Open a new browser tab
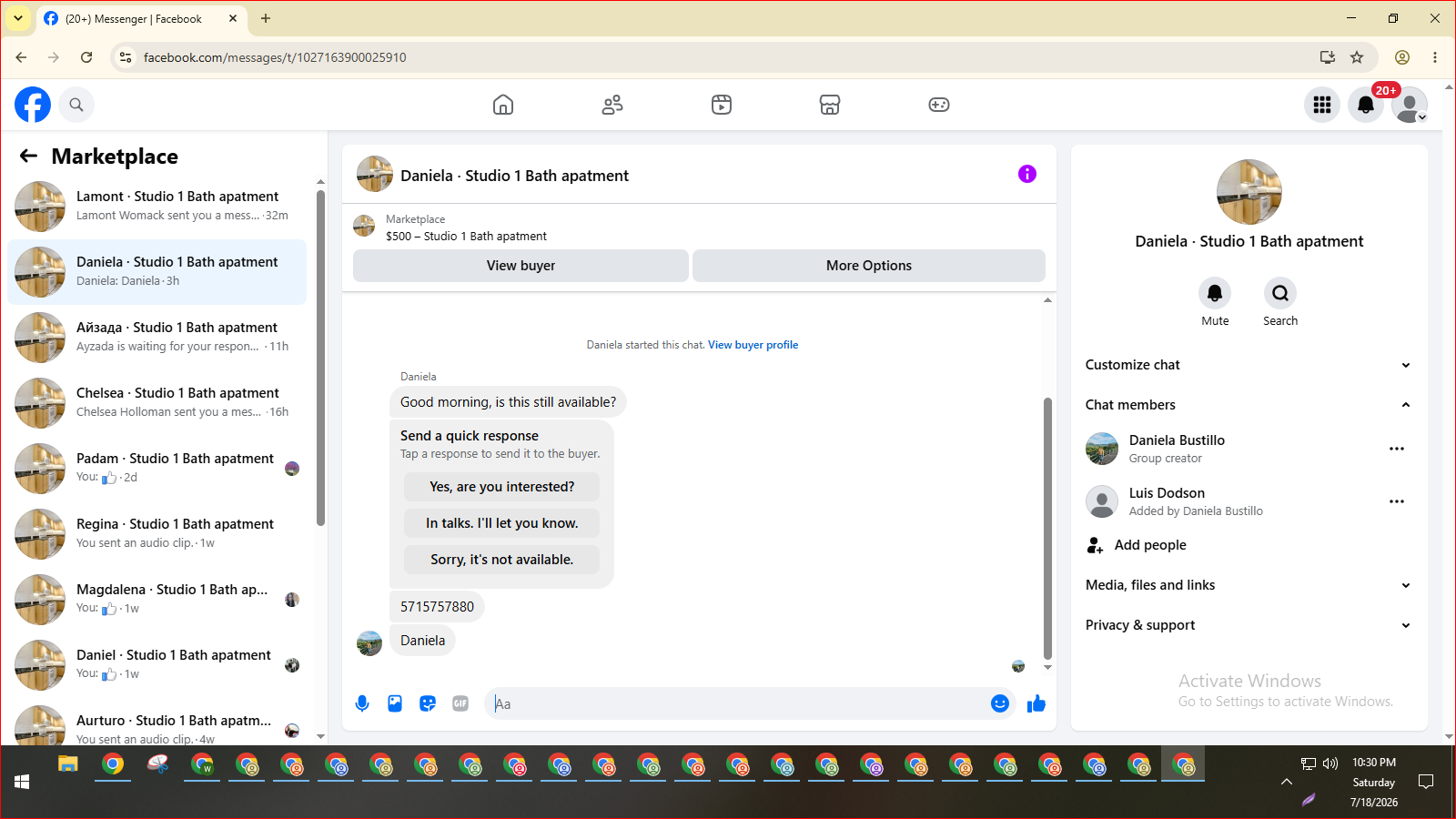The height and width of the screenshot is (819, 1456). click(266, 18)
